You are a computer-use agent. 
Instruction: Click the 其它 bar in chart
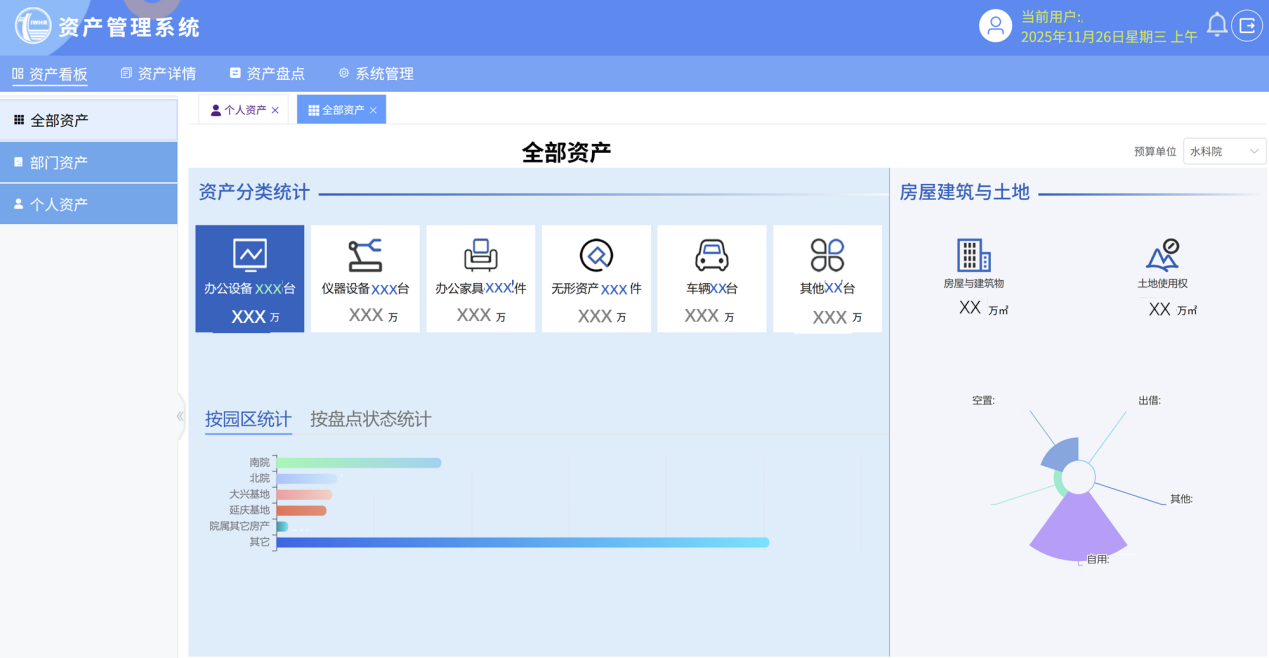pos(522,542)
